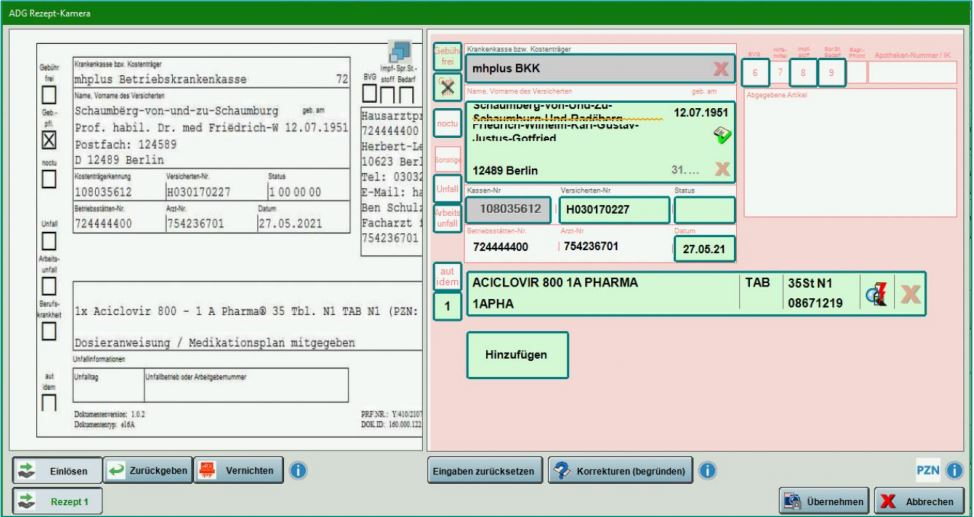Viewport: 974px width, 517px height.
Task: Click the Krankenkasse field mhplus BKK
Action: click(x=600, y=69)
